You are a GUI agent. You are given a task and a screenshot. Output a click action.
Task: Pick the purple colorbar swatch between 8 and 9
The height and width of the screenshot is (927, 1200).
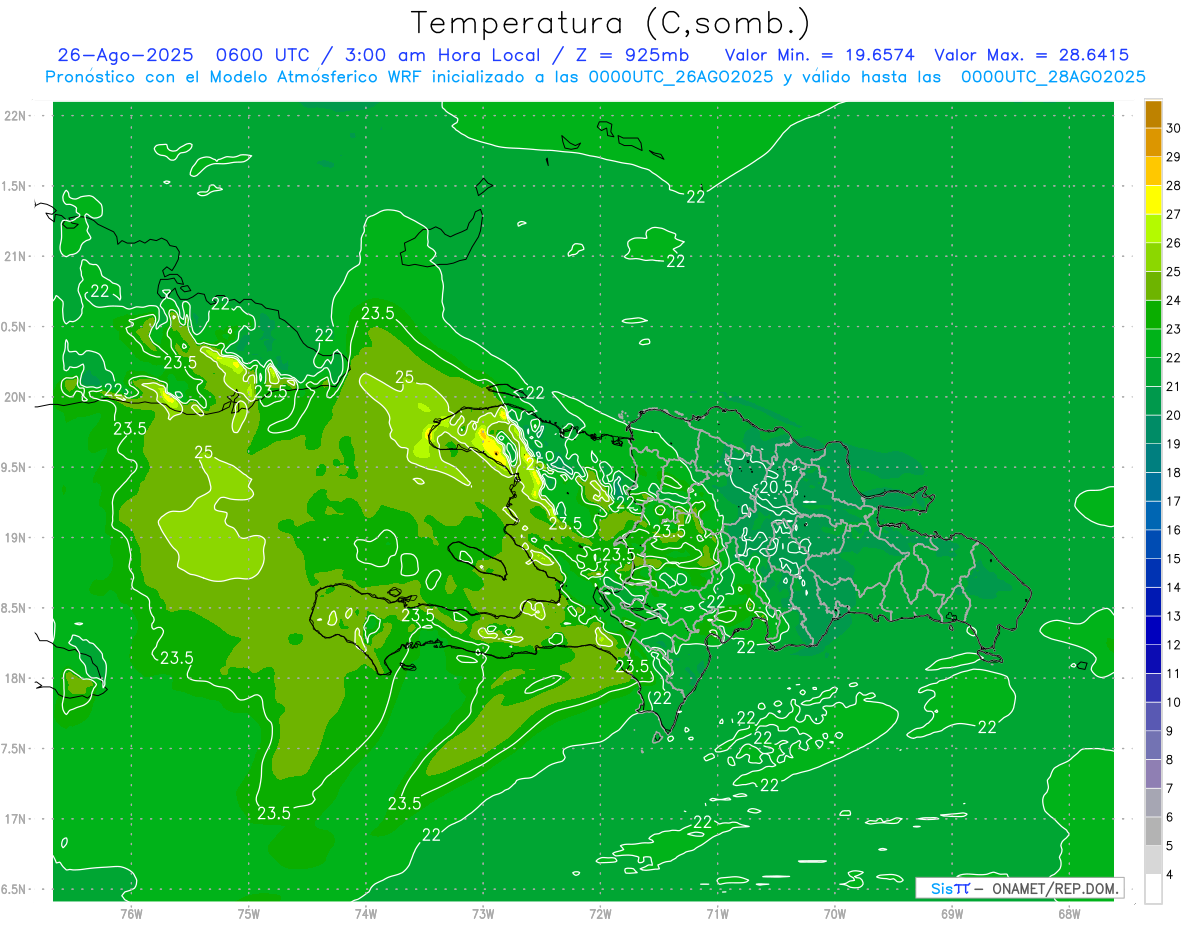(x=1153, y=746)
